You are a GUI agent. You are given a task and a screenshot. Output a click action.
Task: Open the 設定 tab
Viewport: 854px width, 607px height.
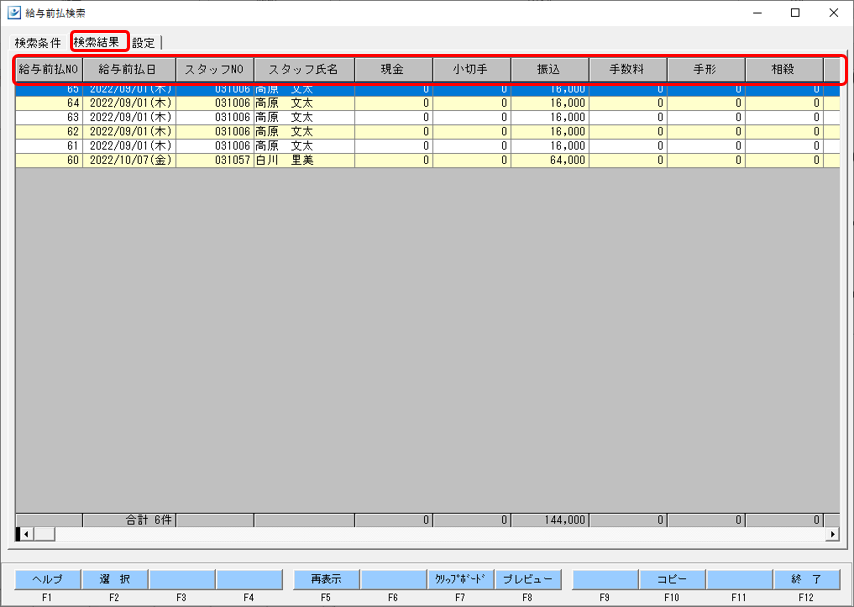pyautogui.click(x=144, y=43)
